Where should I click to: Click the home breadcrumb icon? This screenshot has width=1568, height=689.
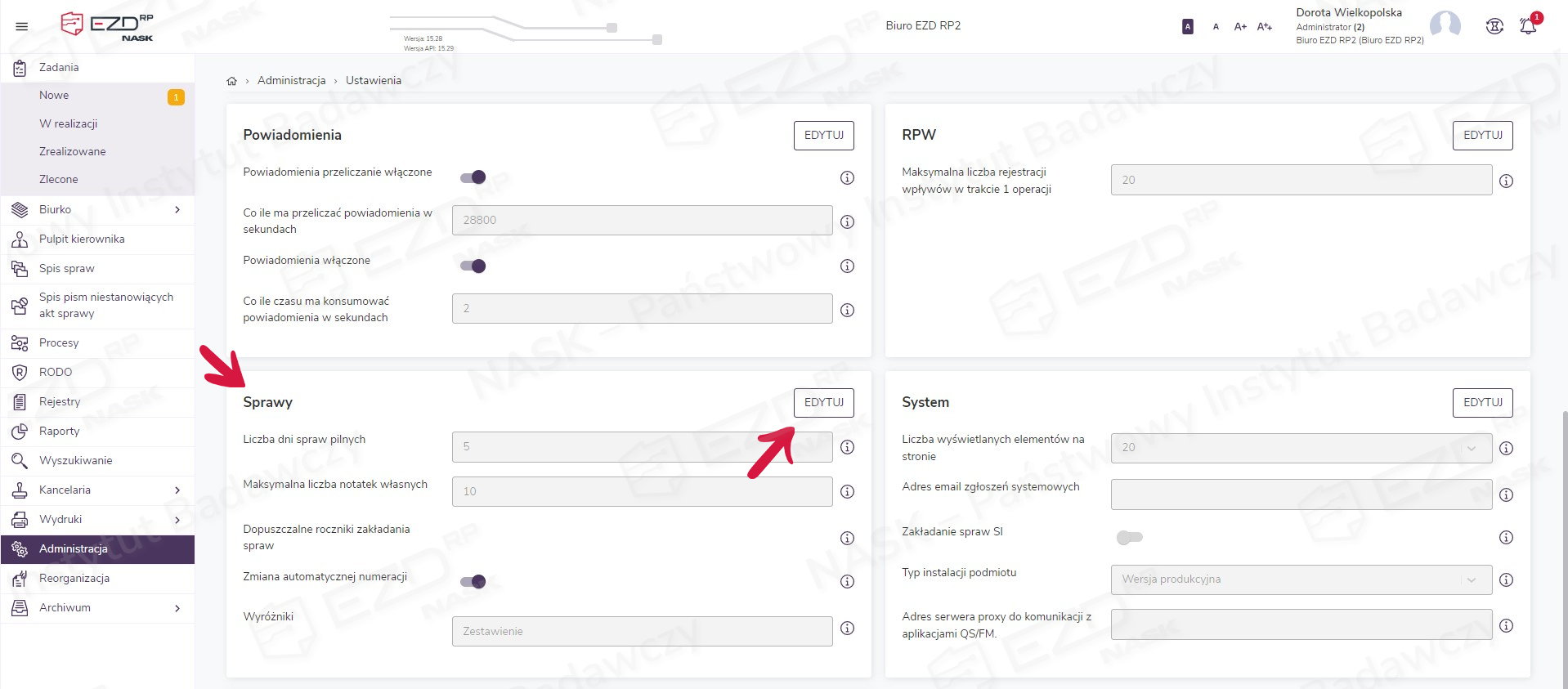coord(231,81)
